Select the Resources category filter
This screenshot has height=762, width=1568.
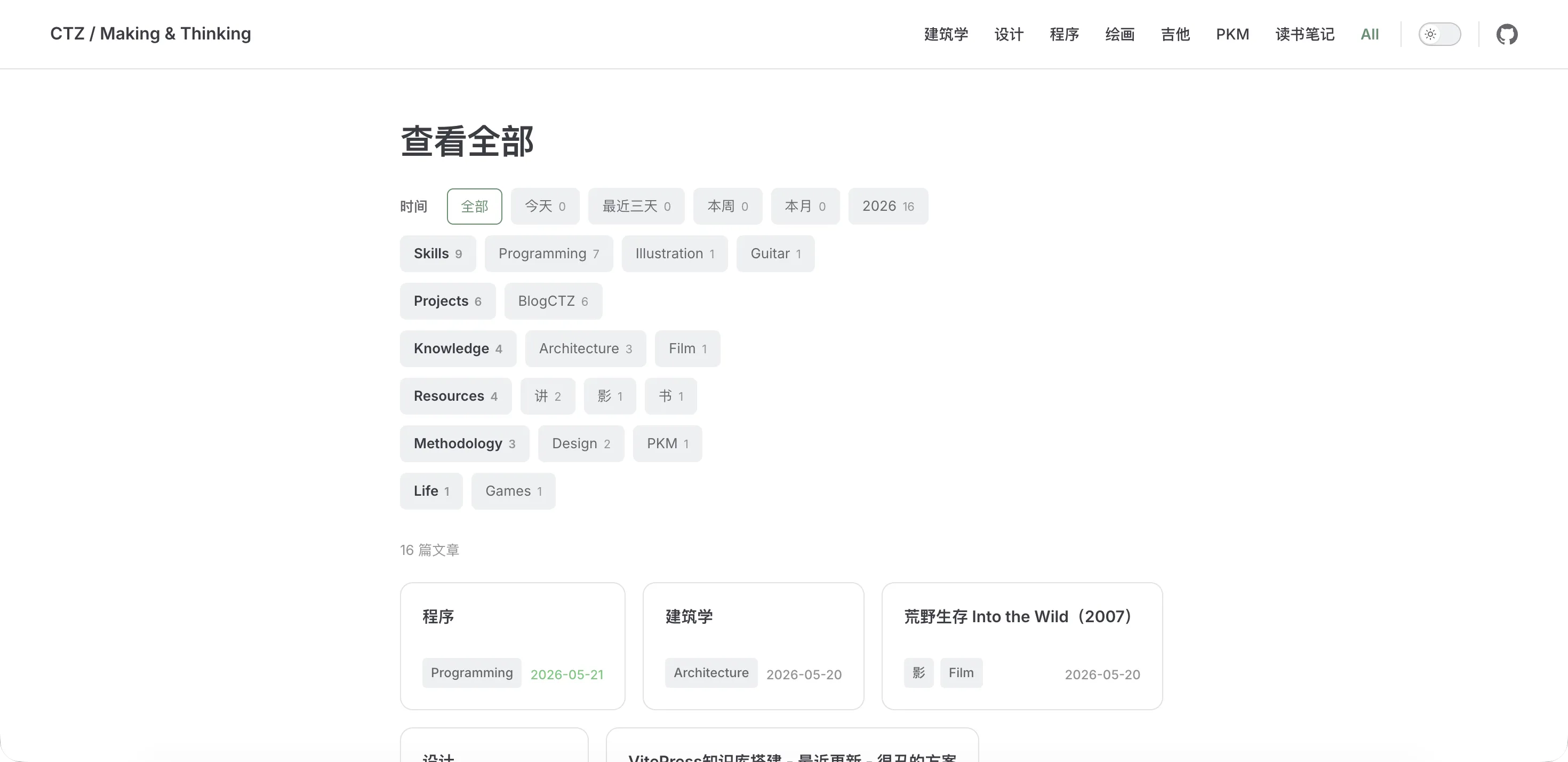click(455, 396)
